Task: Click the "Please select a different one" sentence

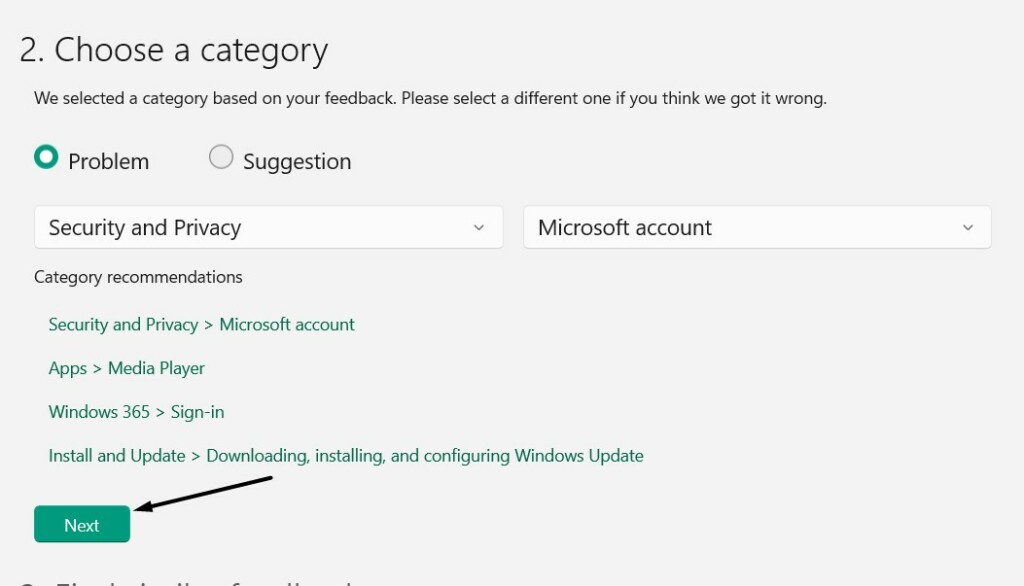Action: pos(620,99)
